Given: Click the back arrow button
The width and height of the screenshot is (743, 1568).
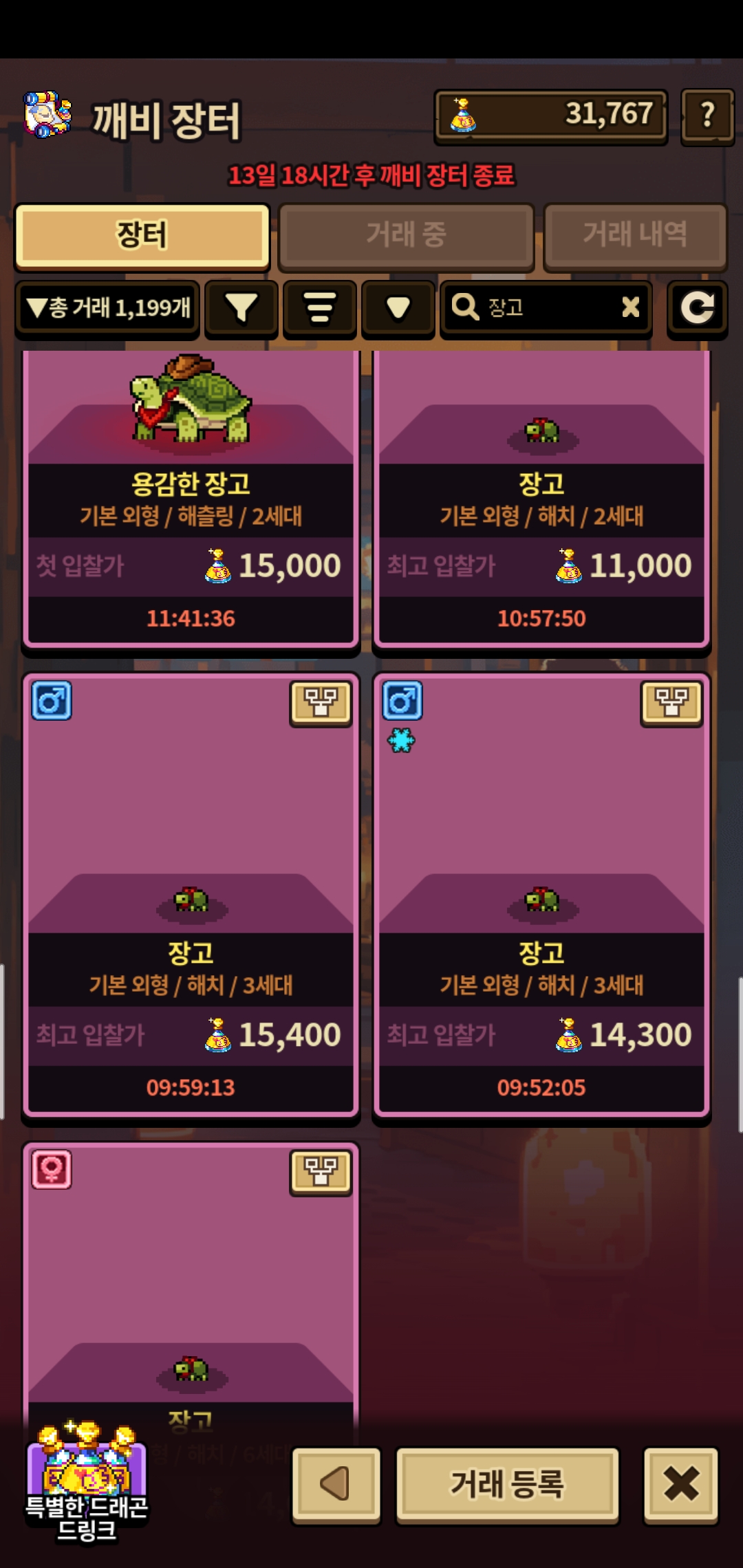Looking at the screenshot, I should click(336, 1484).
